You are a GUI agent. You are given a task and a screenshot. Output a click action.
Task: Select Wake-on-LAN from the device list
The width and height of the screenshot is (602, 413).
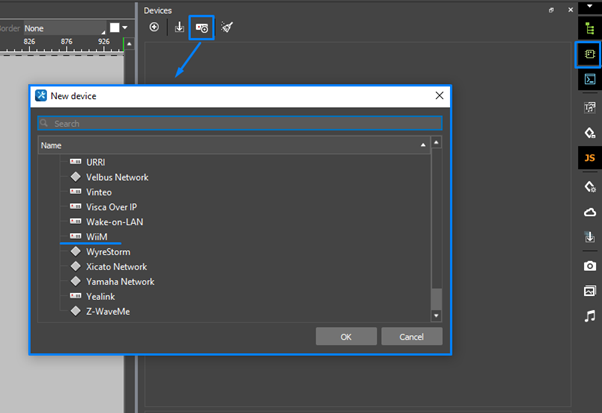pyautogui.click(x=116, y=221)
